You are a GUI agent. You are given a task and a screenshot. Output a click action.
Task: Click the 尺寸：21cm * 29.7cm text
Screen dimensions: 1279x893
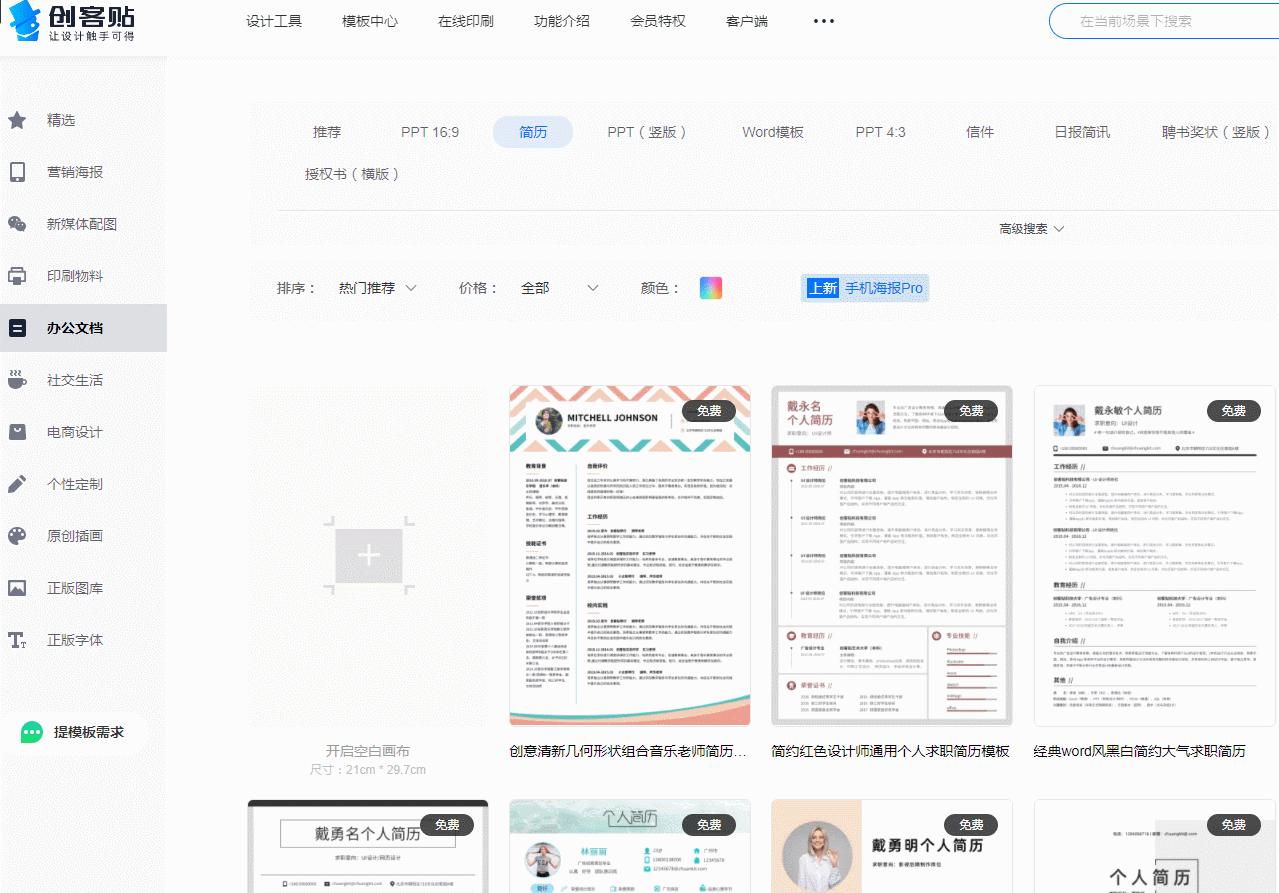368,770
